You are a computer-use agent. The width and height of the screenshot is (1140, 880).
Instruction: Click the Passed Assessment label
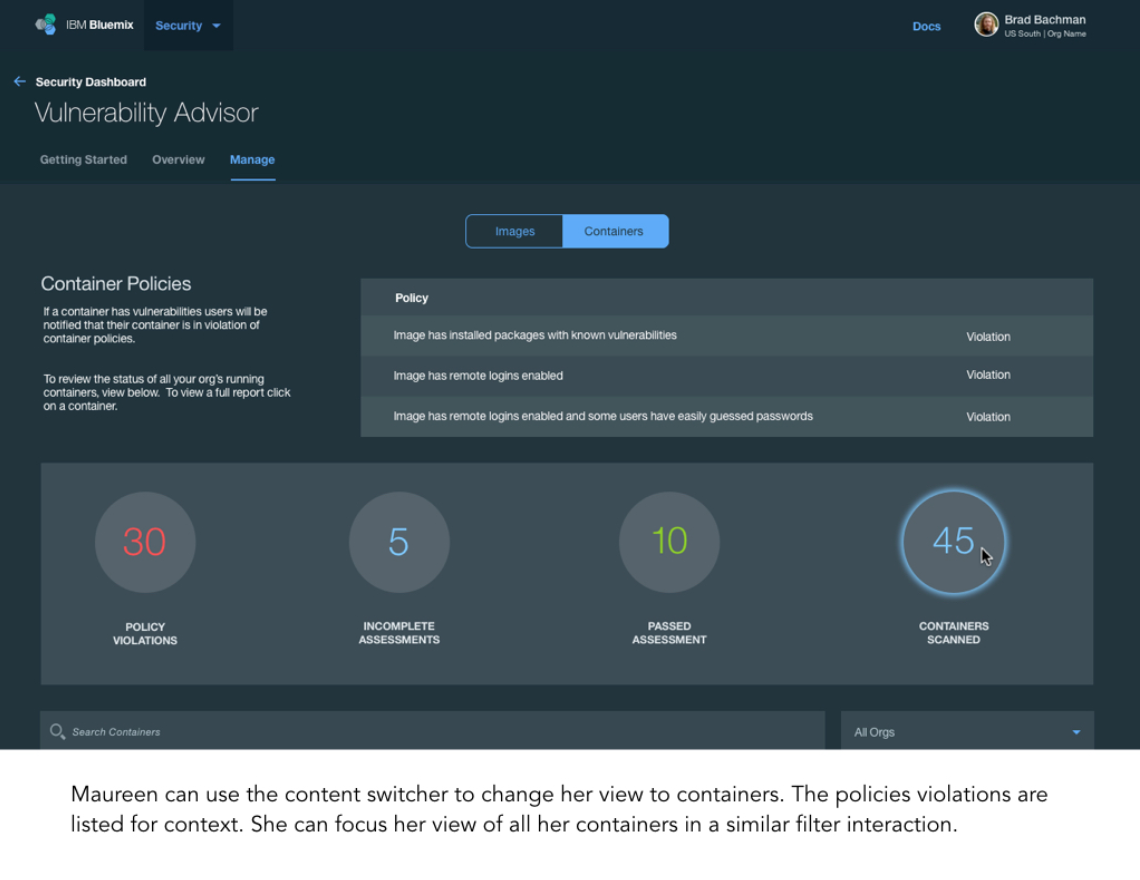(x=669, y=633)
